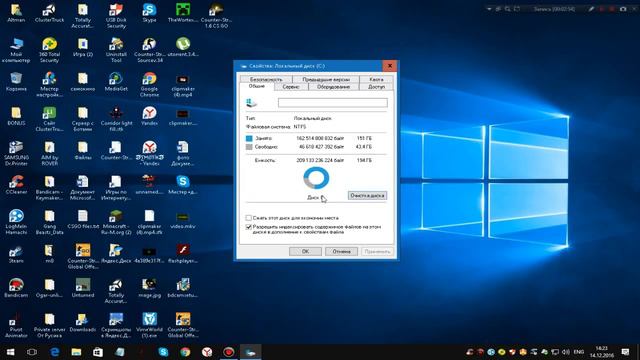Click the blue Занято color square

[x=249, y=138]
